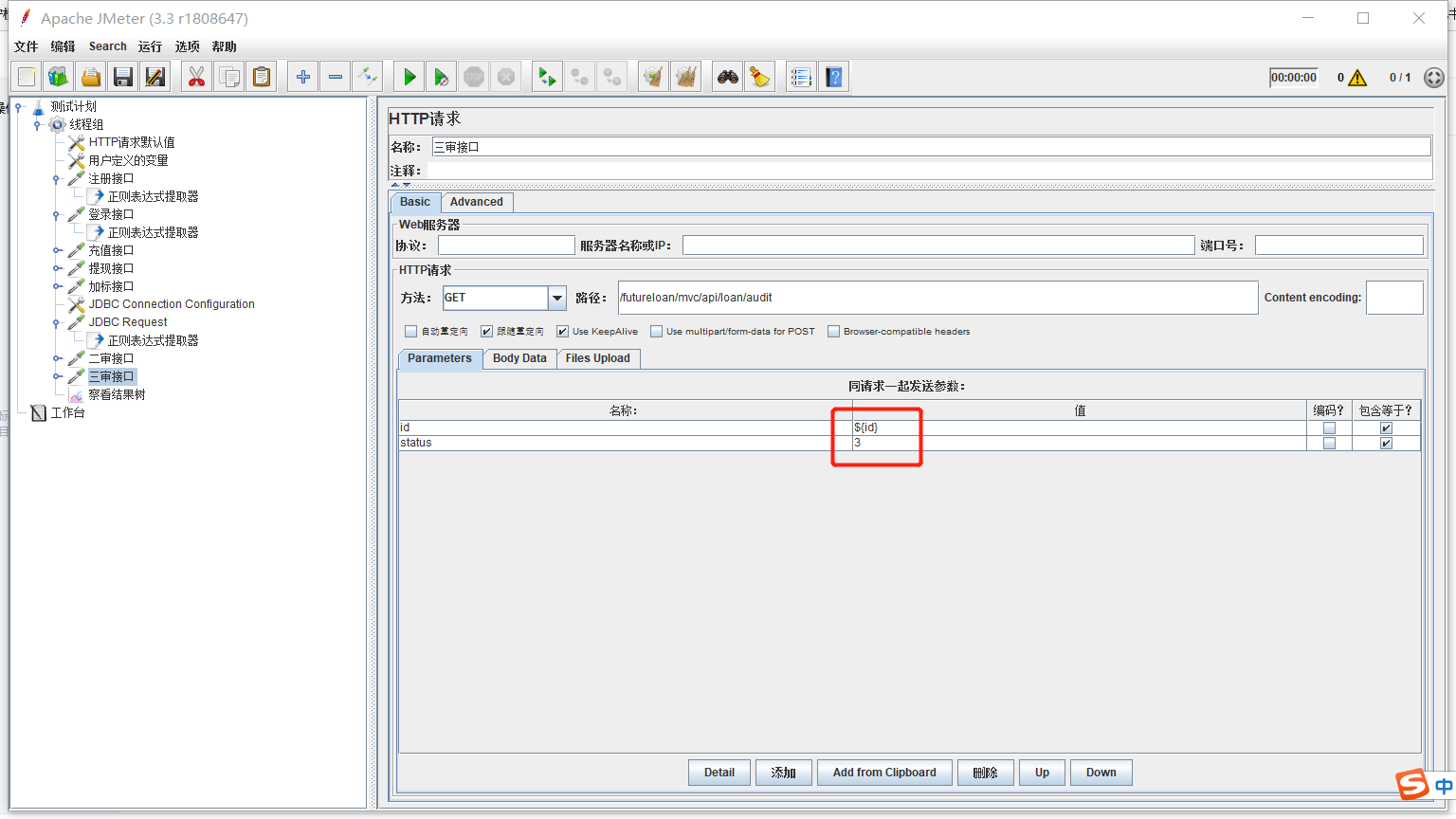This screenshot has height=819, width=1456.
Task: Open the 文件 menu
Action: (x=26, y=46)
